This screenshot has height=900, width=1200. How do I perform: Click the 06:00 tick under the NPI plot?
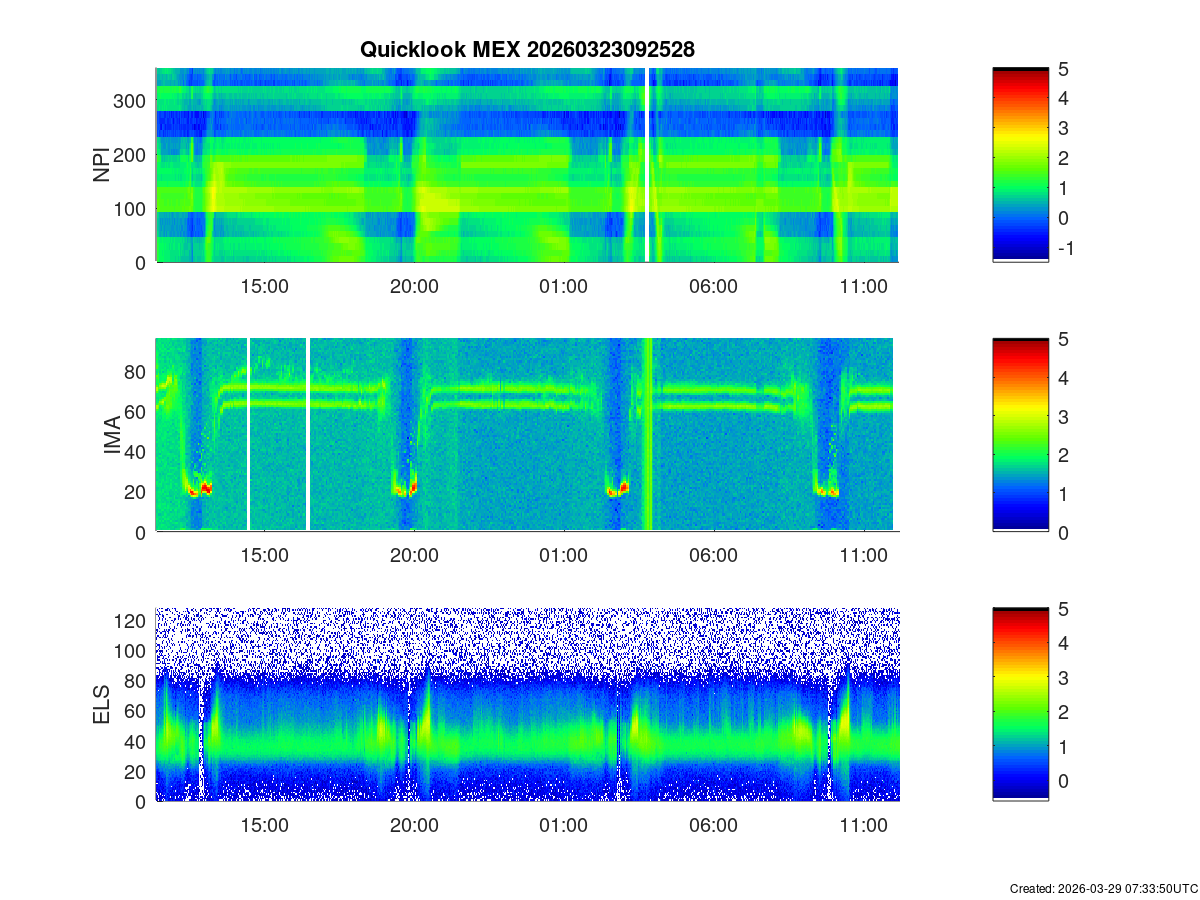pyautogui.click(x=713, y=286)
